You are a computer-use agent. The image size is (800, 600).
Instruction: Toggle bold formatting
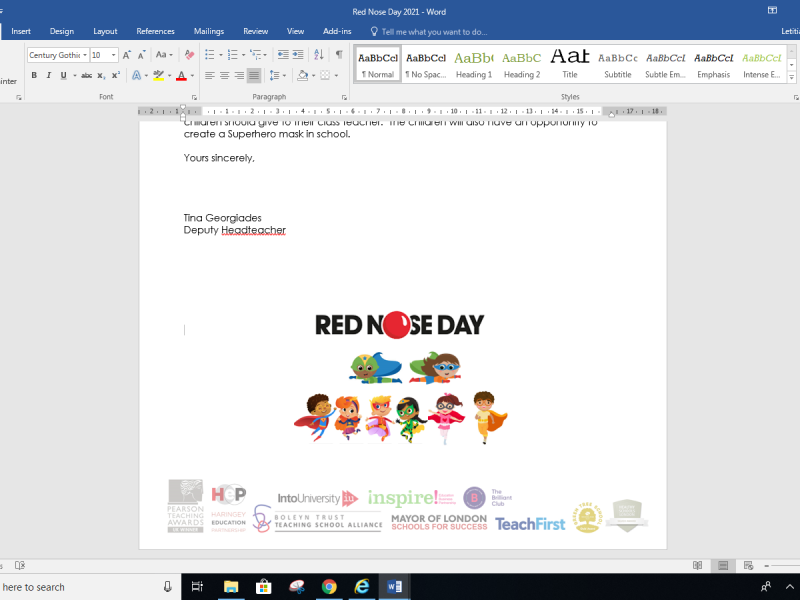pos(34,75)
